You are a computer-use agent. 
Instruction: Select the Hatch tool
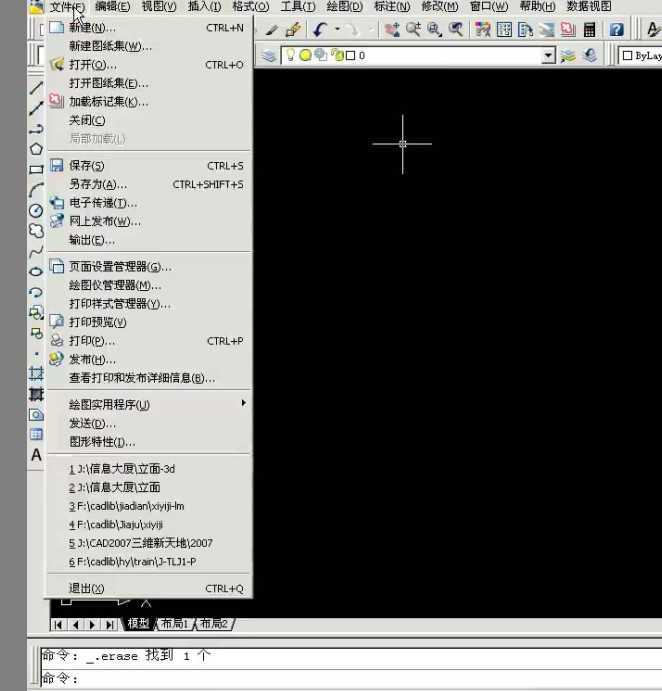36,374
